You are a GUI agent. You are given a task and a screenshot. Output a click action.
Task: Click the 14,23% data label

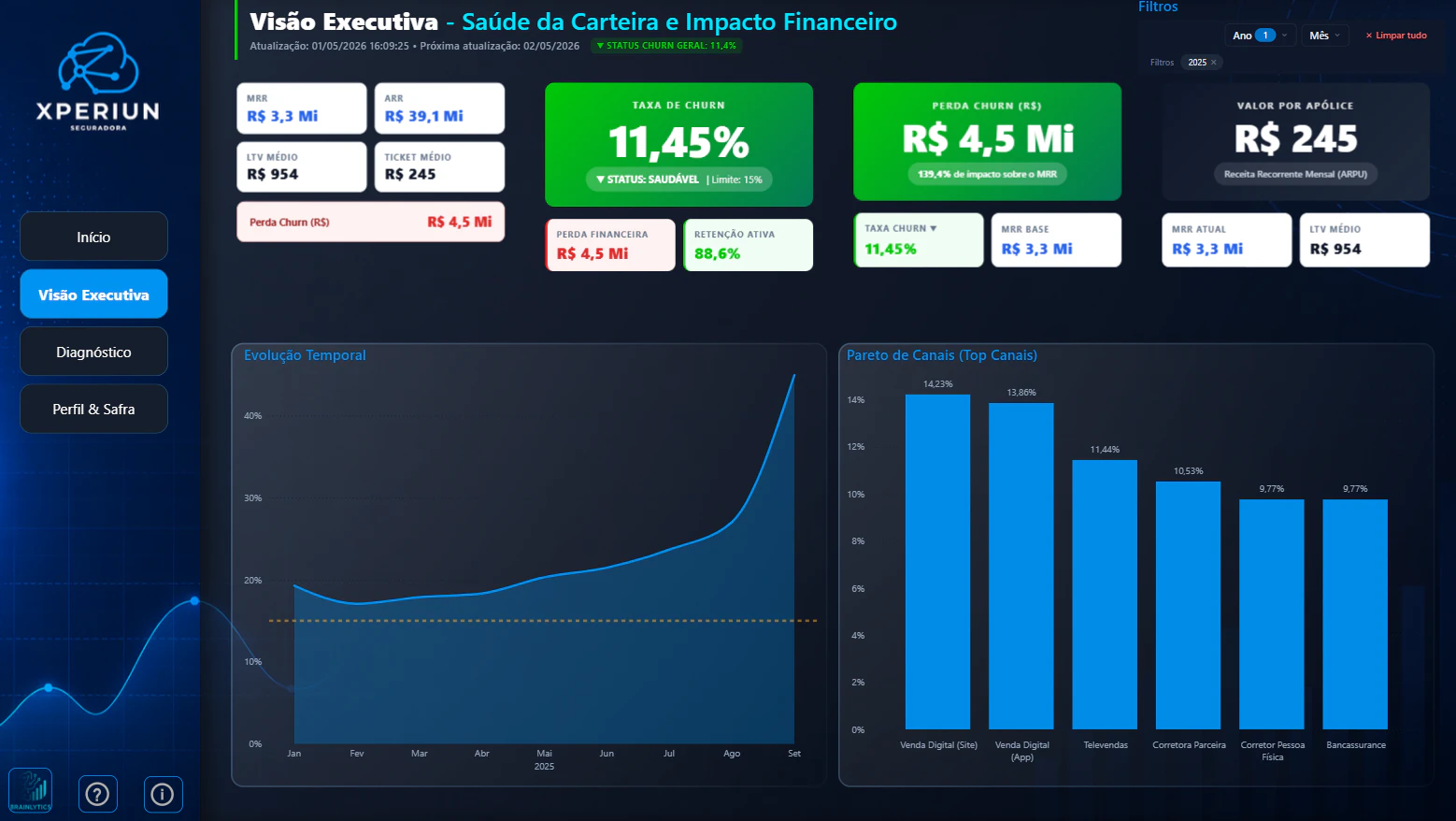click(x=937, y=384)
